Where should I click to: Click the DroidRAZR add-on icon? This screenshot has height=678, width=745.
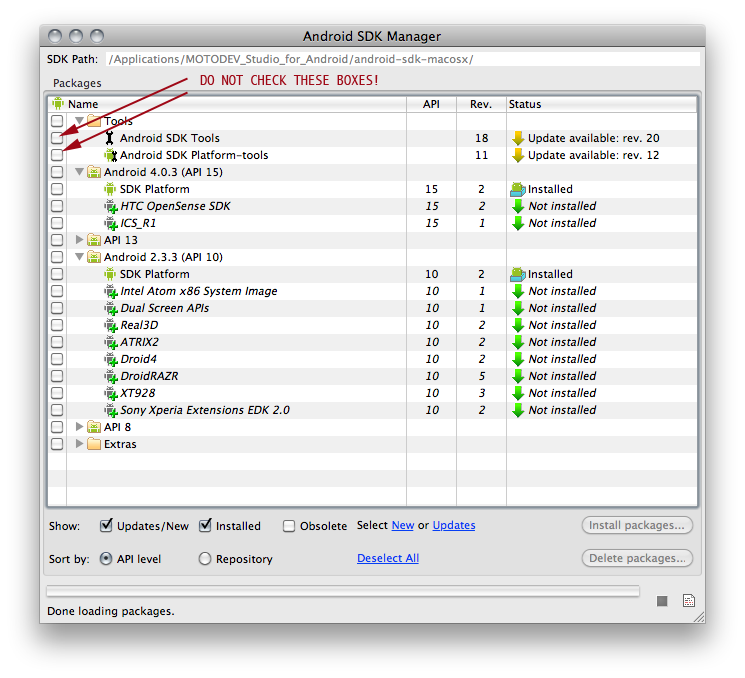(111, 376)
